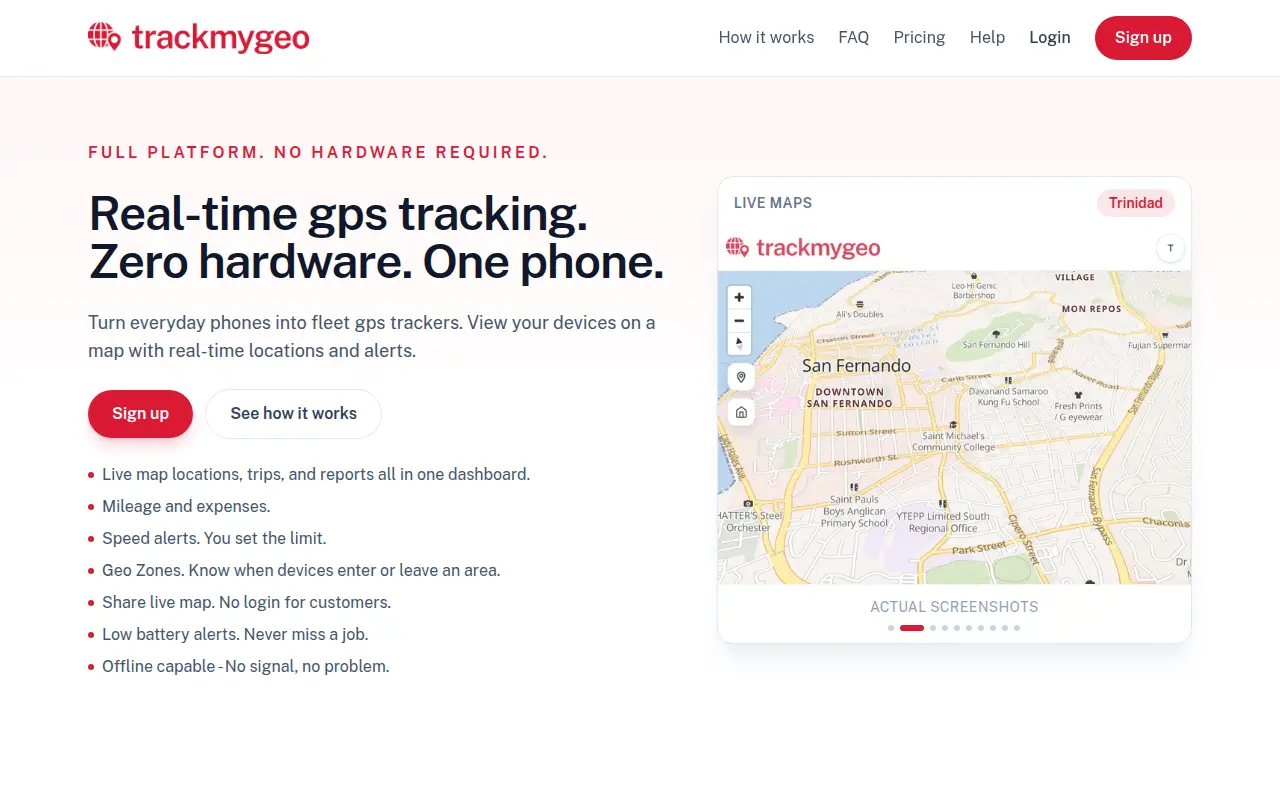
Task: Click the tree icon at San Fernando Hill
Action: 996,334
